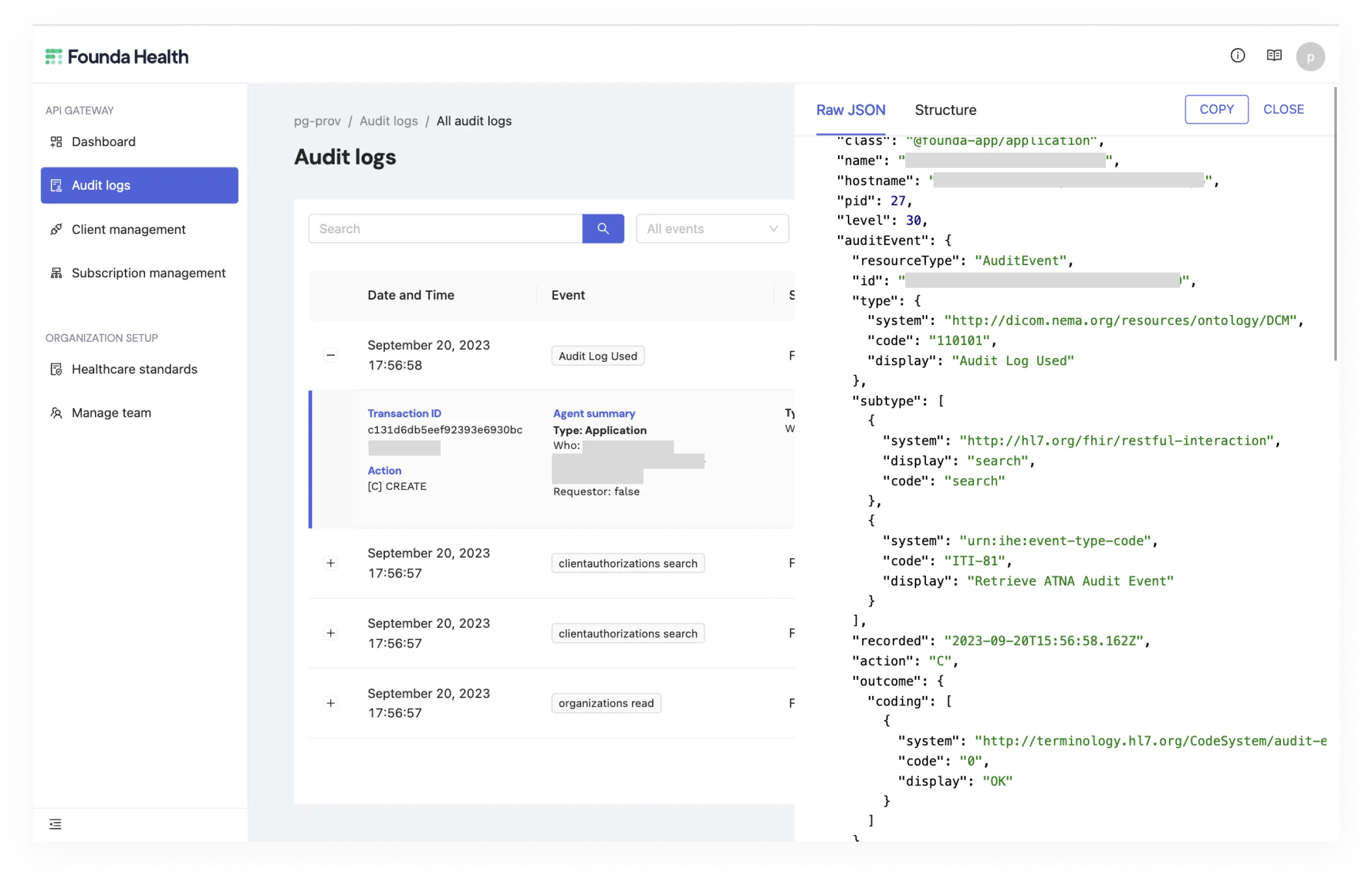Click the September 20, 2023 17:56:58 date
This screenshot has height=883, width=1372.
429,355
